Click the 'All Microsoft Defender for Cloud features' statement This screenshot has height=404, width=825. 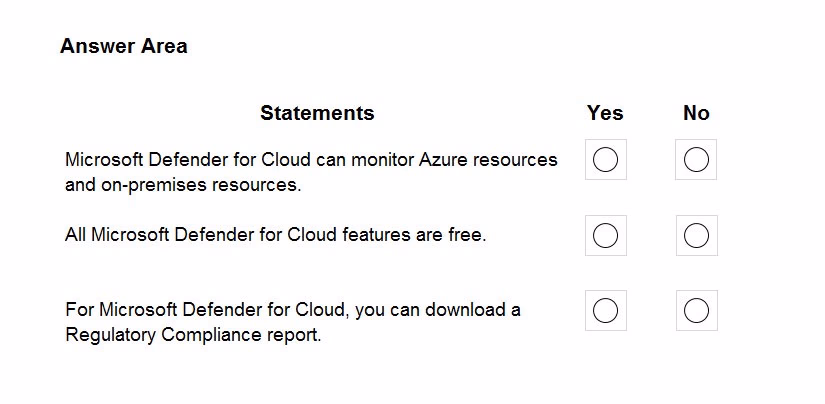pos(276,235)
